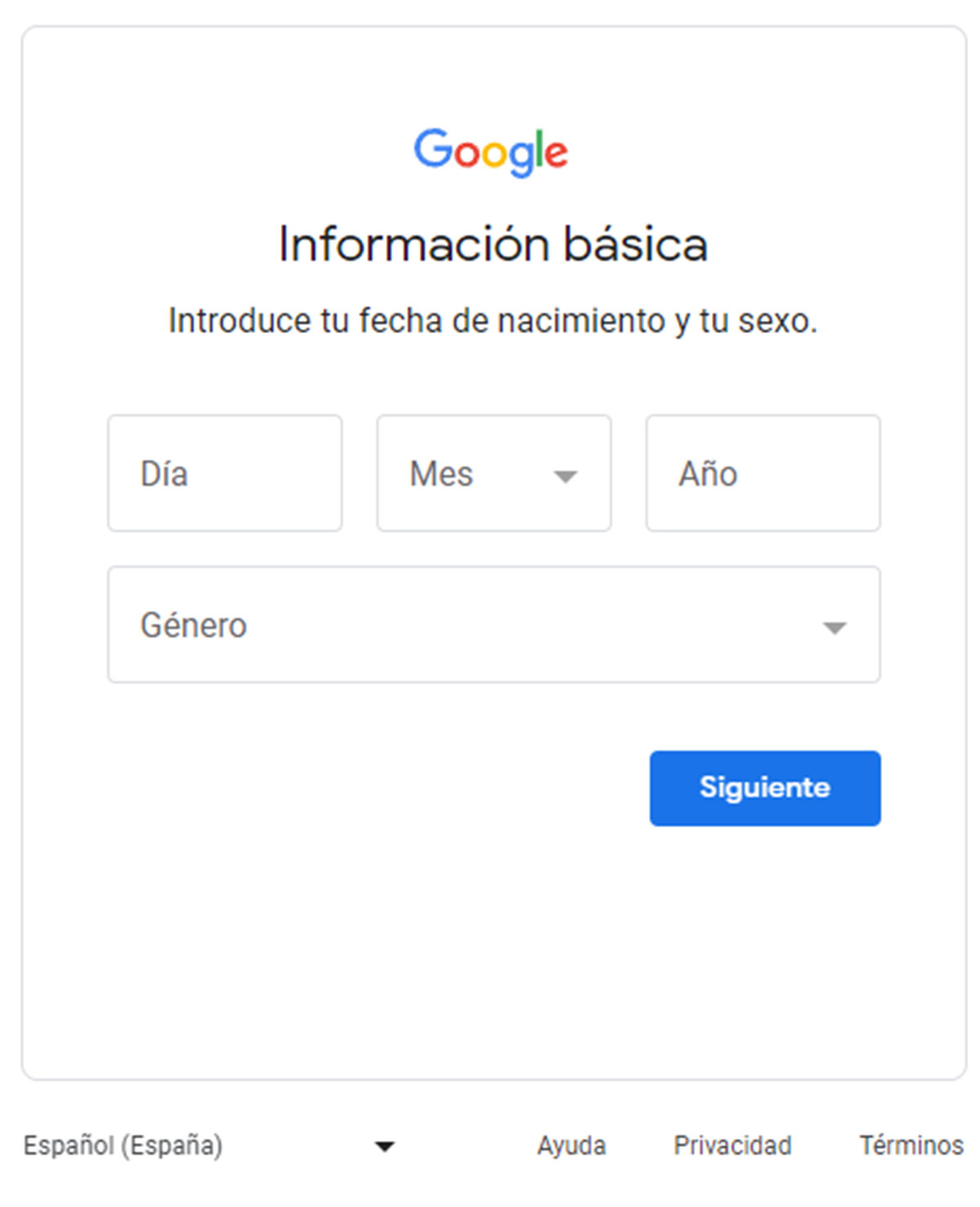The image size is (980, 1207).
Task: Focus the Día input field
Action: click(225, 473)
